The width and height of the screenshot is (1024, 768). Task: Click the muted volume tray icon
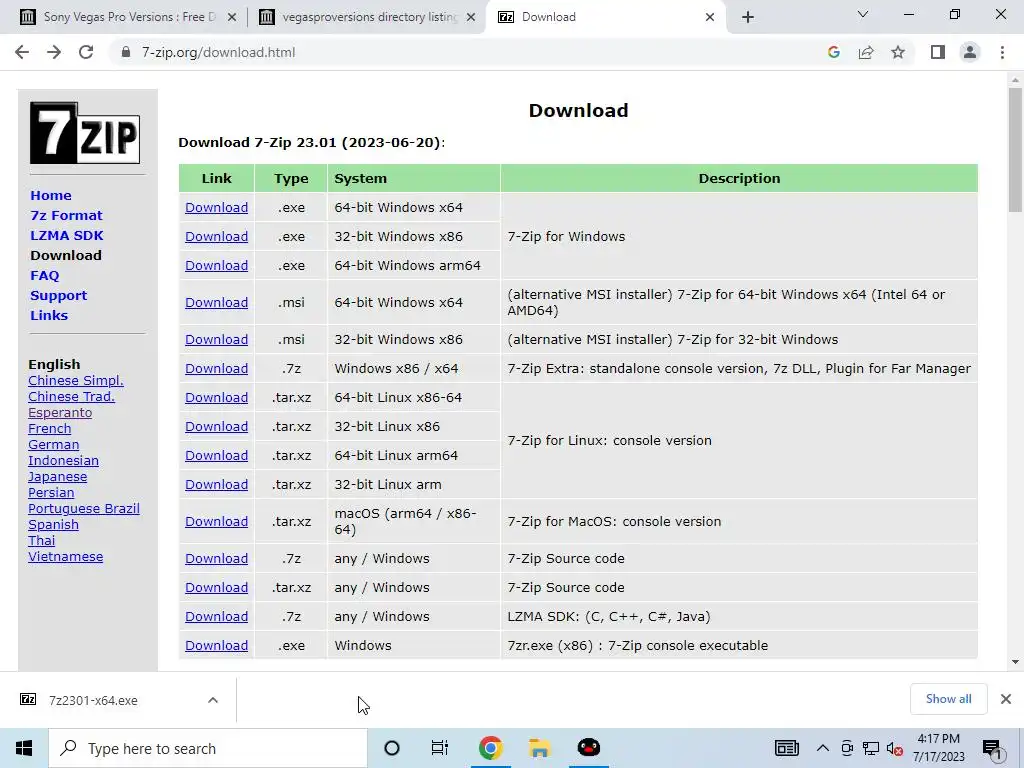pyautogui.click(x=895, y=749)
